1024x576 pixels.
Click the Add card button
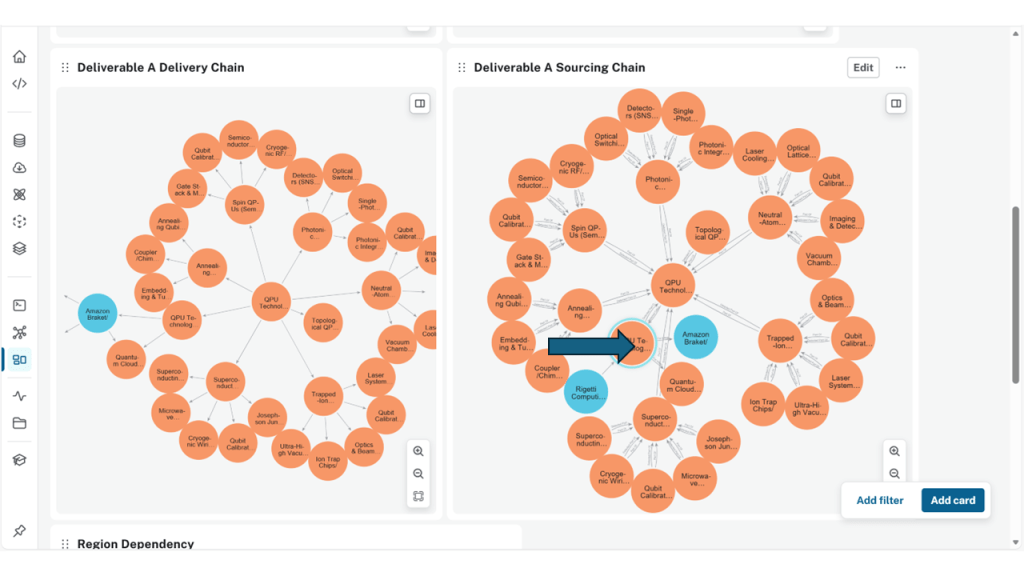pyautogui.click(x=953, y=500)
